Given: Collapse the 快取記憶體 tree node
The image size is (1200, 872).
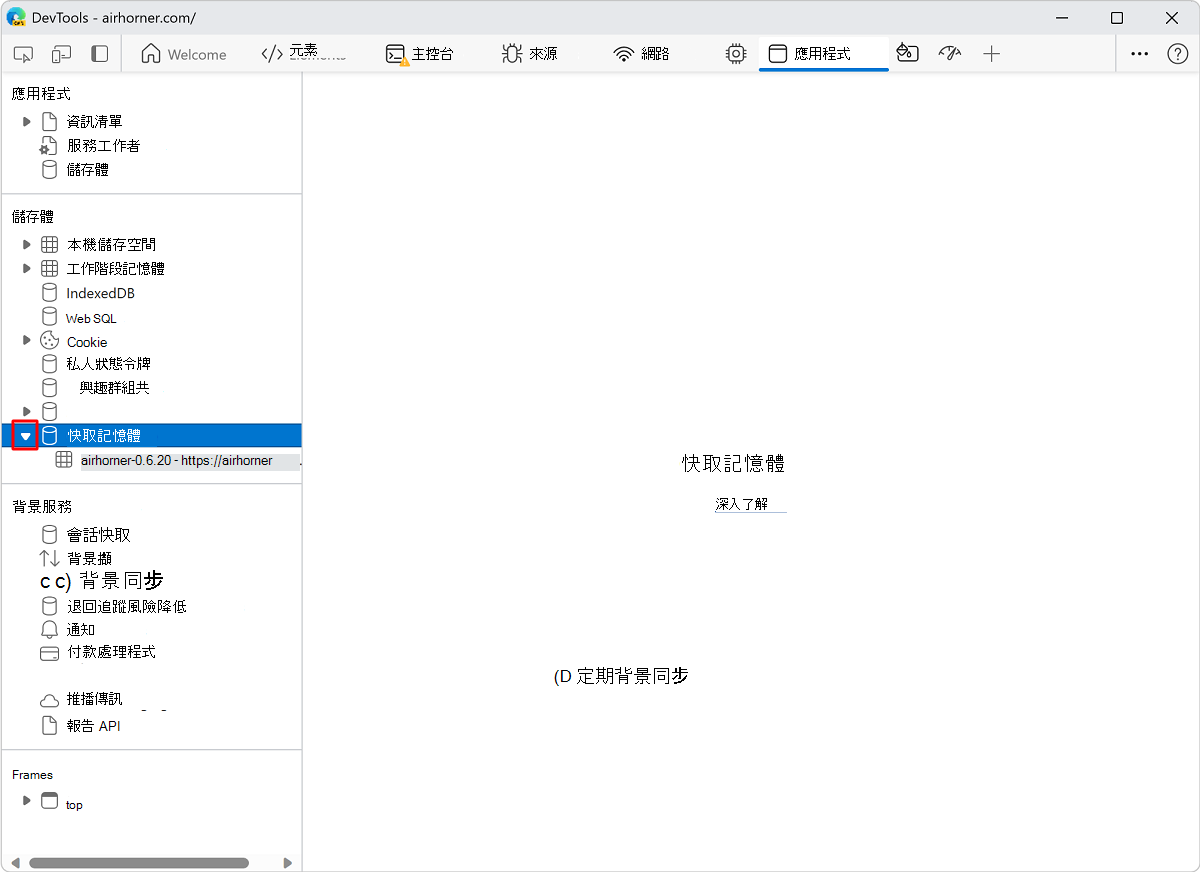Looking at the screenshot, I should 25,435.
